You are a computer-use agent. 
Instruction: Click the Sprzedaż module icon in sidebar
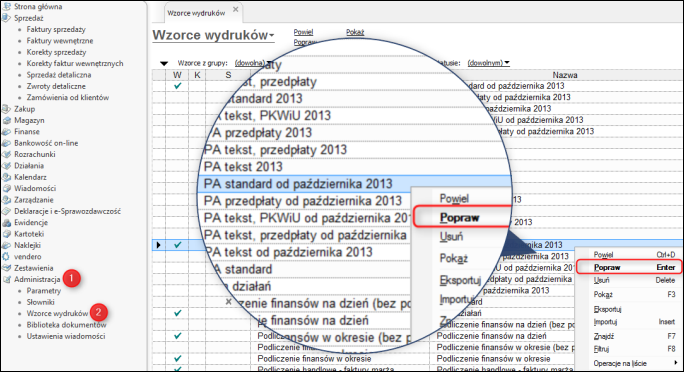6,18
